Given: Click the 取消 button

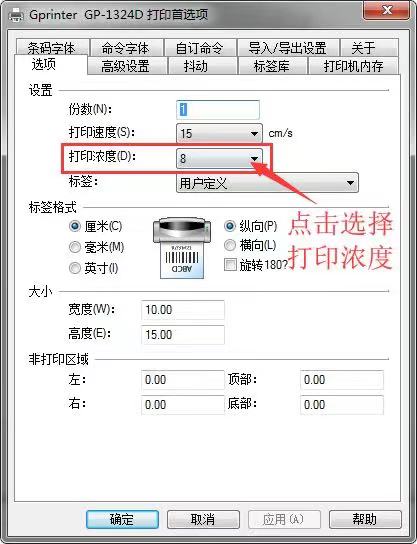Looking at the screenshot, I should (x=203, y=519).
